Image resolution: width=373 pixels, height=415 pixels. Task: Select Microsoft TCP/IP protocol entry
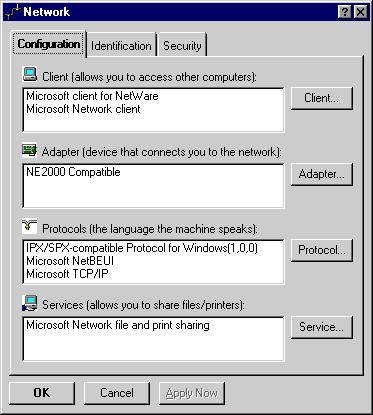(x=67, y=274)
